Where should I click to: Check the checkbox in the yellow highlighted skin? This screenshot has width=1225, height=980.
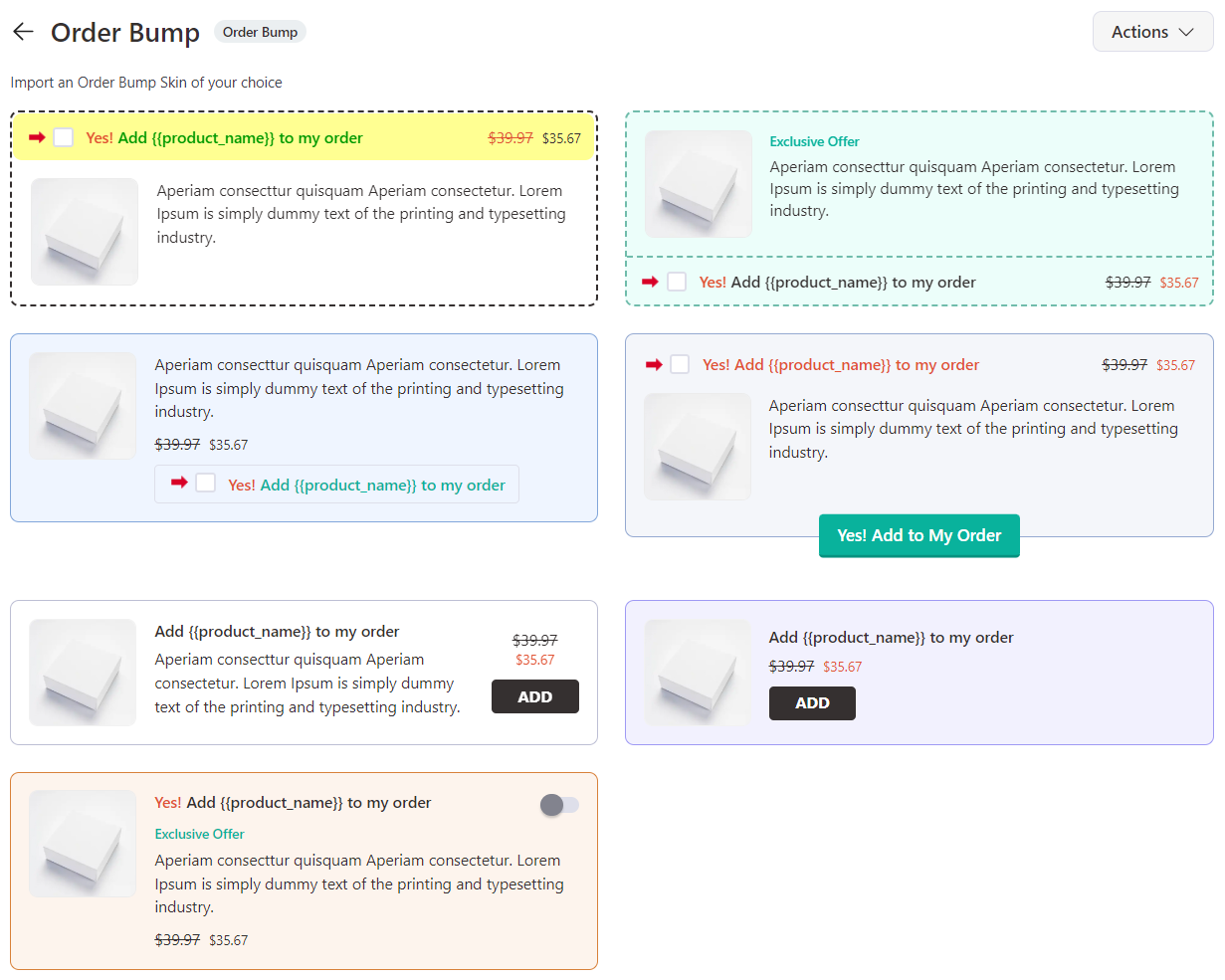click(x=63, y=137)
